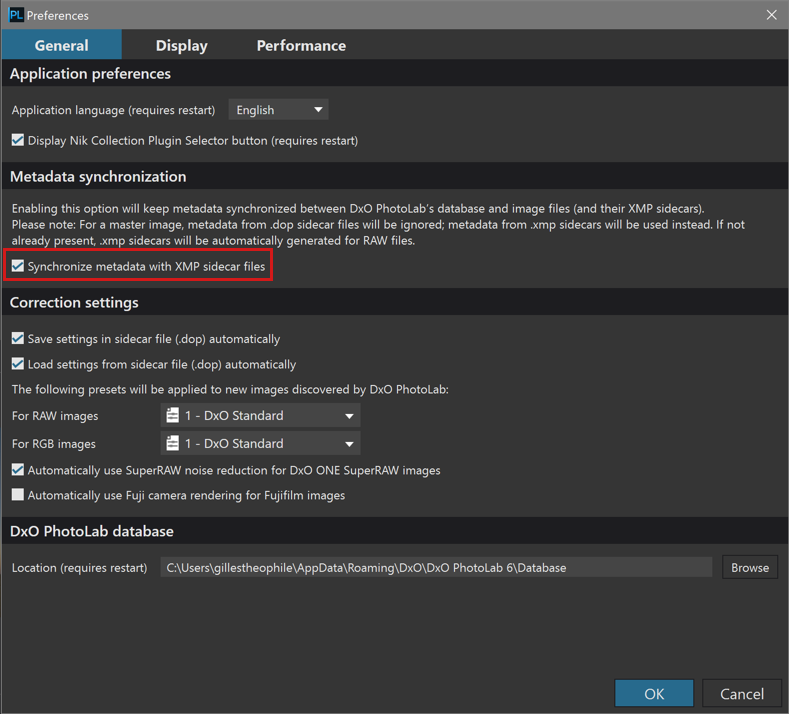This screenshot has height=714, width=789.
Task: Switch to the Display tab
Action: click(x=182, y=45)
